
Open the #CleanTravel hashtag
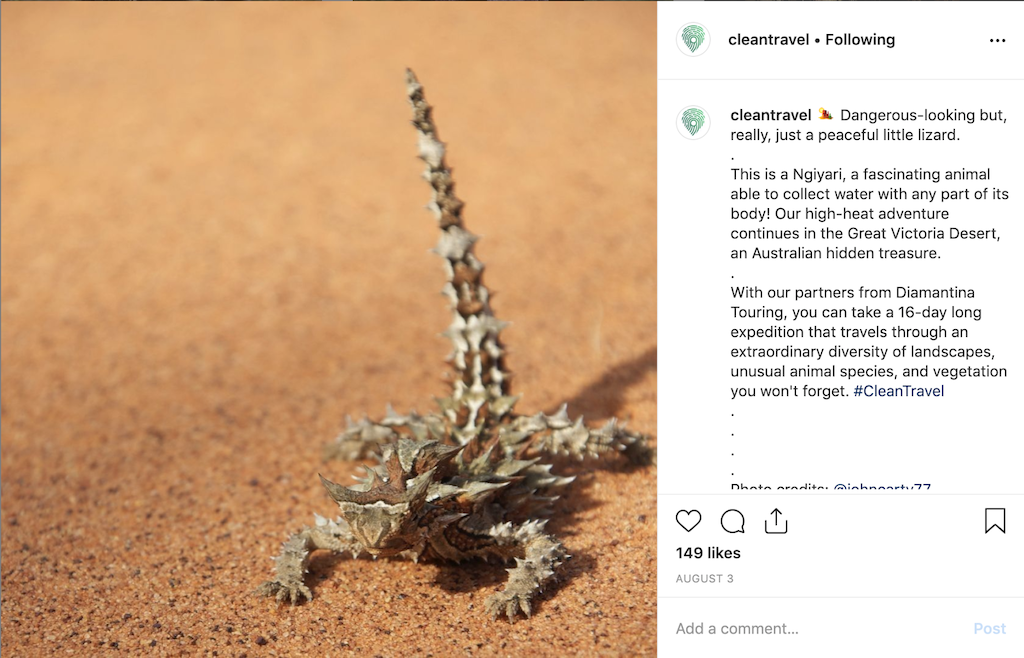tap(899, 391)
